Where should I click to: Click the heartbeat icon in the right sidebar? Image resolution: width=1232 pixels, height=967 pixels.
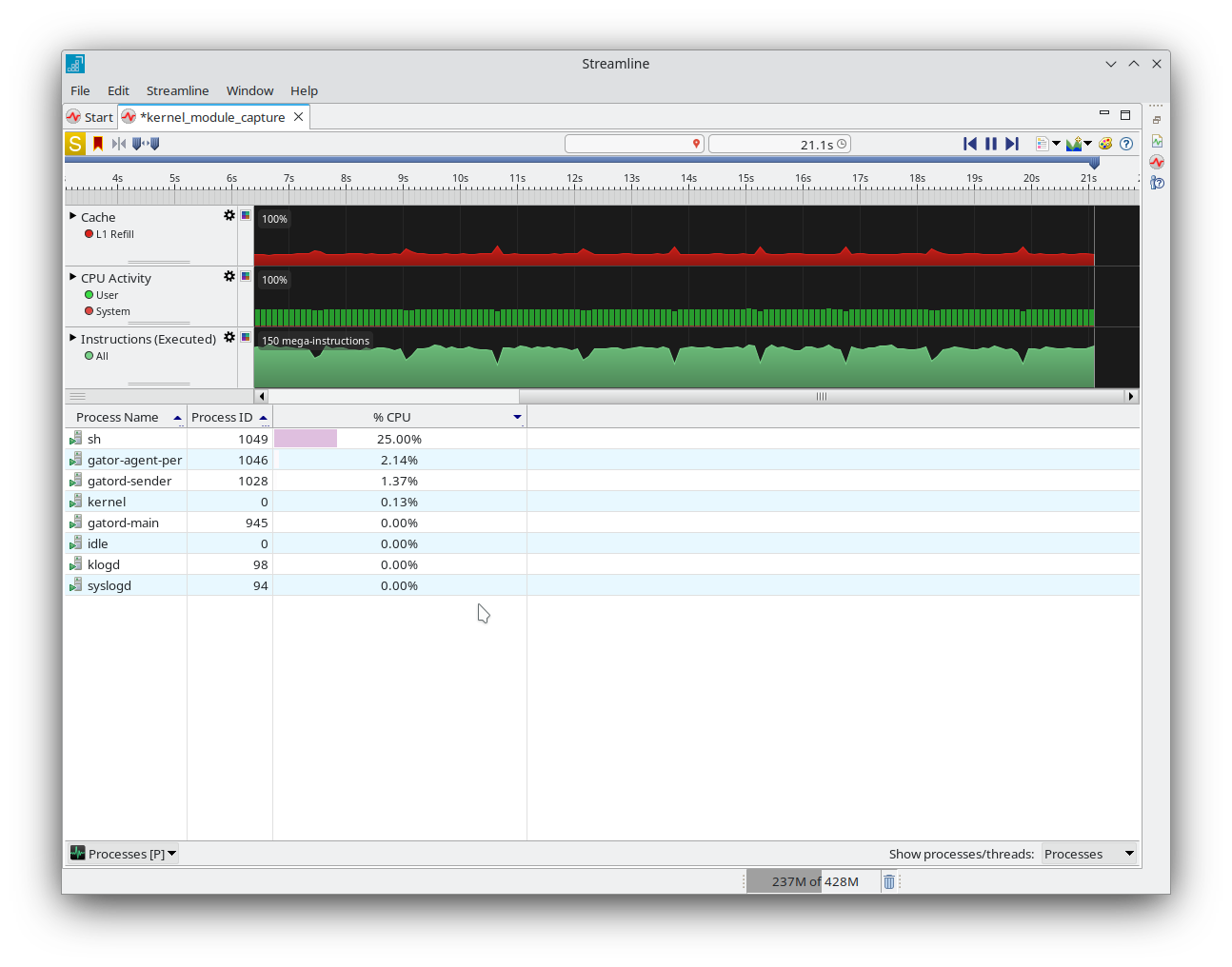tap(1157, 162)
